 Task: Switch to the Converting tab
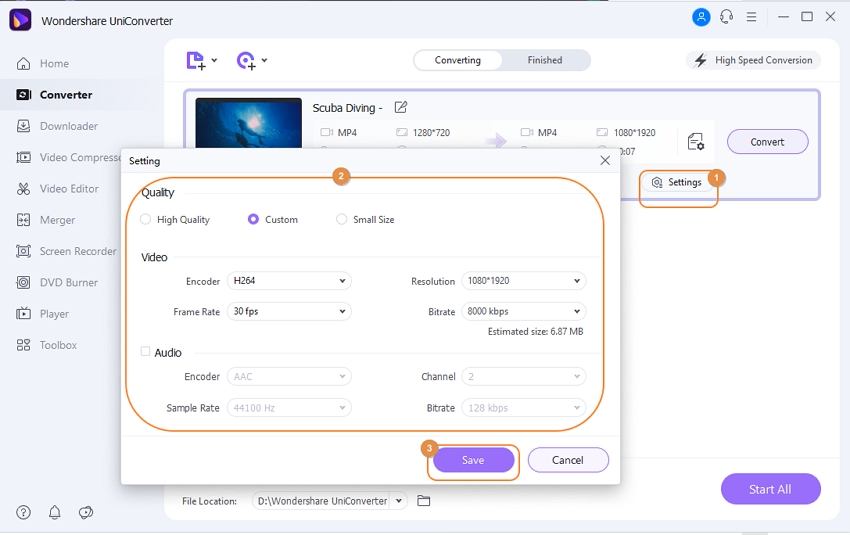tap(458, 60)
